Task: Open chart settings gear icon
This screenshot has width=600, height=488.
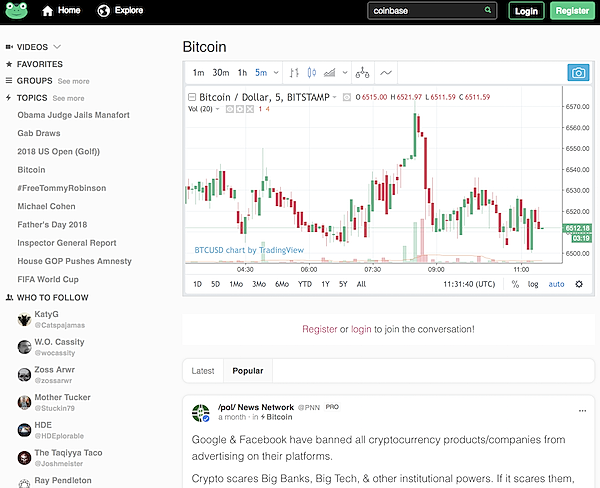Action: (x=579, y=284)
